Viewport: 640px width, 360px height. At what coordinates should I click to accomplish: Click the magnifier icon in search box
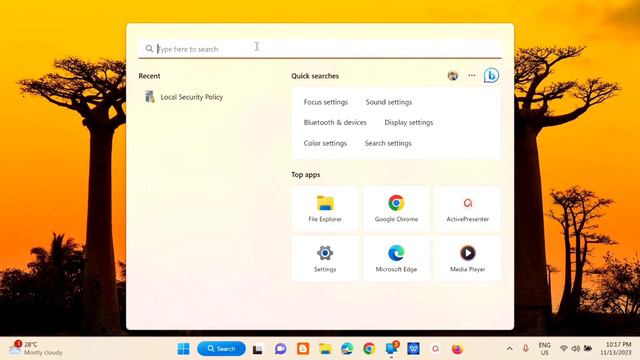coord(149,49)
